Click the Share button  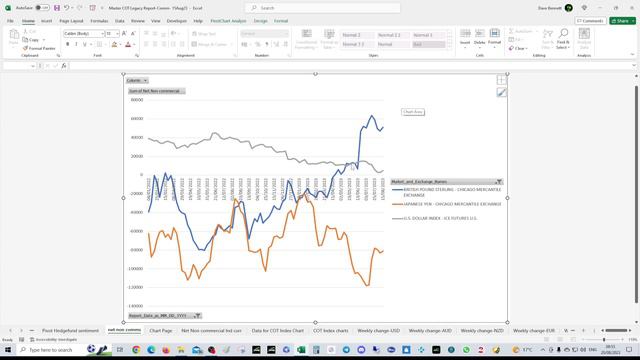(622, 21)
